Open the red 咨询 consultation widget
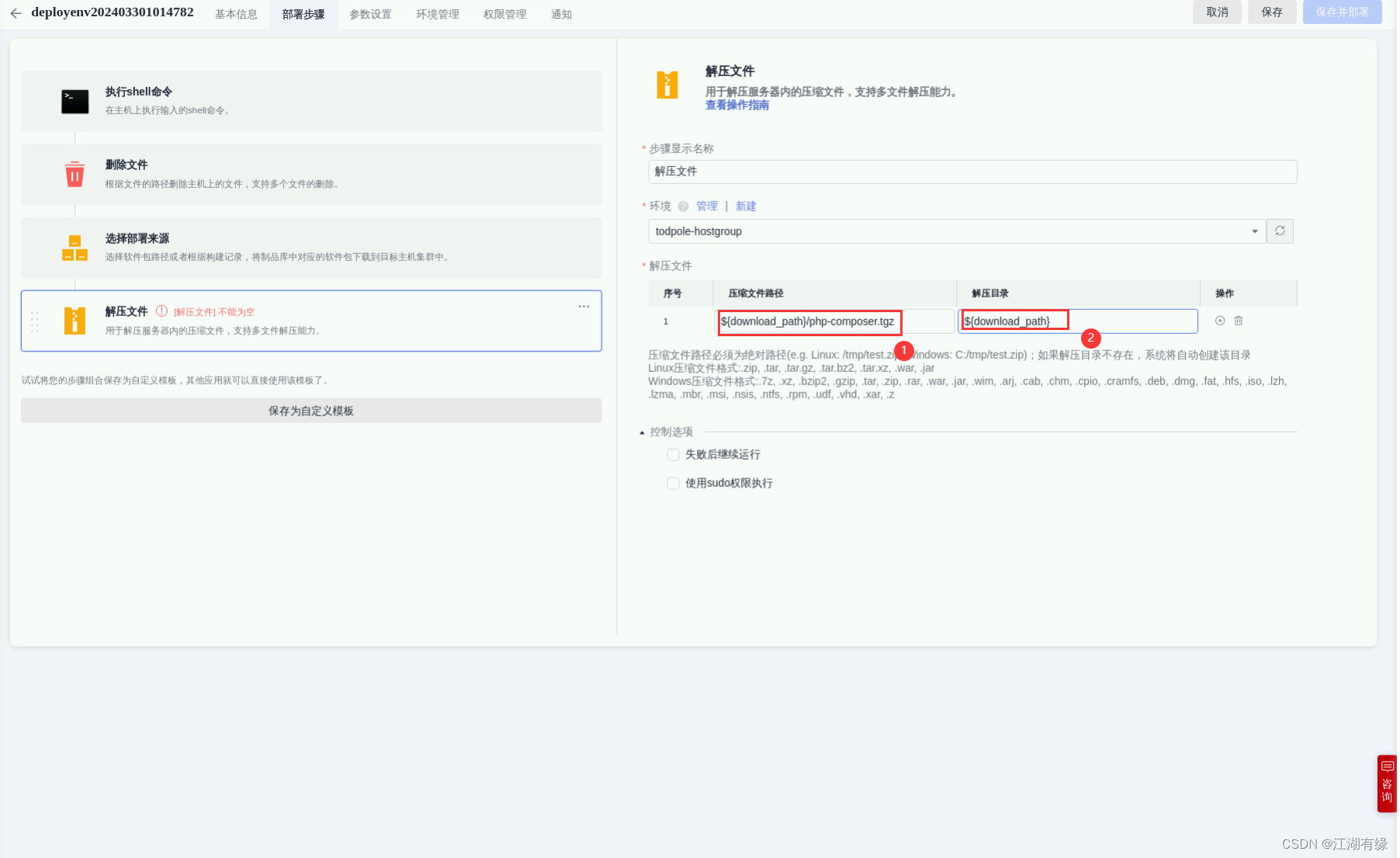The image size is (1400, 858). pos(1387,783)
